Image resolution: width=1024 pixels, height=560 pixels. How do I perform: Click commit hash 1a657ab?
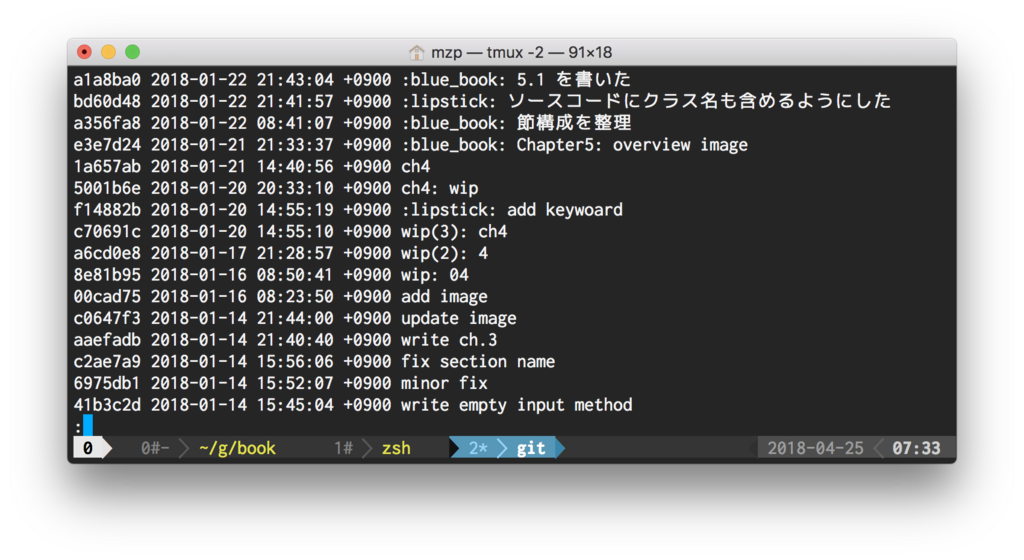(x=107, y=166)
